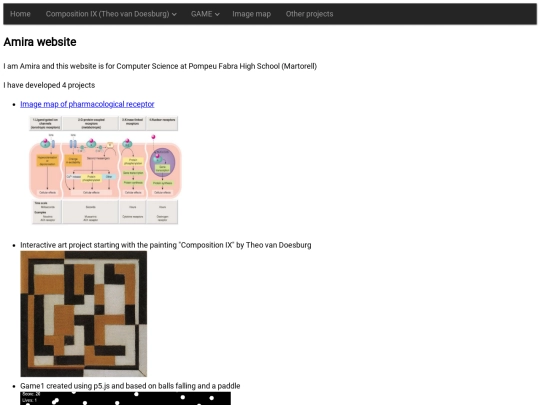Click text about Pompeu Fabra High School

[x=160, y=66]
